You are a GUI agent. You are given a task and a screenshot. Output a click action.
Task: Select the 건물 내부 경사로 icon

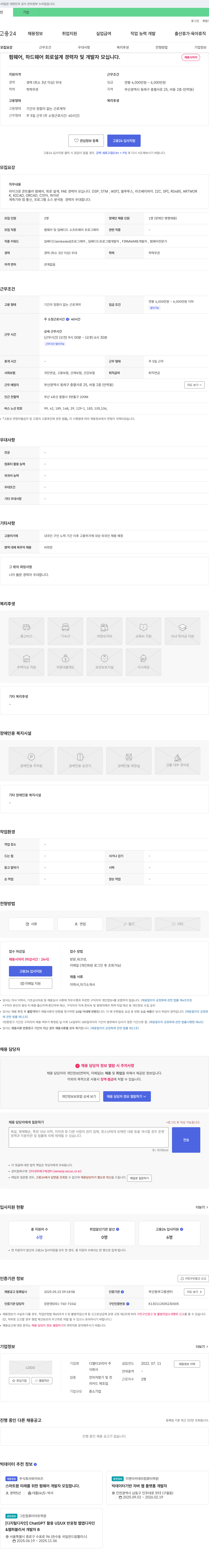tap(177, 761)
